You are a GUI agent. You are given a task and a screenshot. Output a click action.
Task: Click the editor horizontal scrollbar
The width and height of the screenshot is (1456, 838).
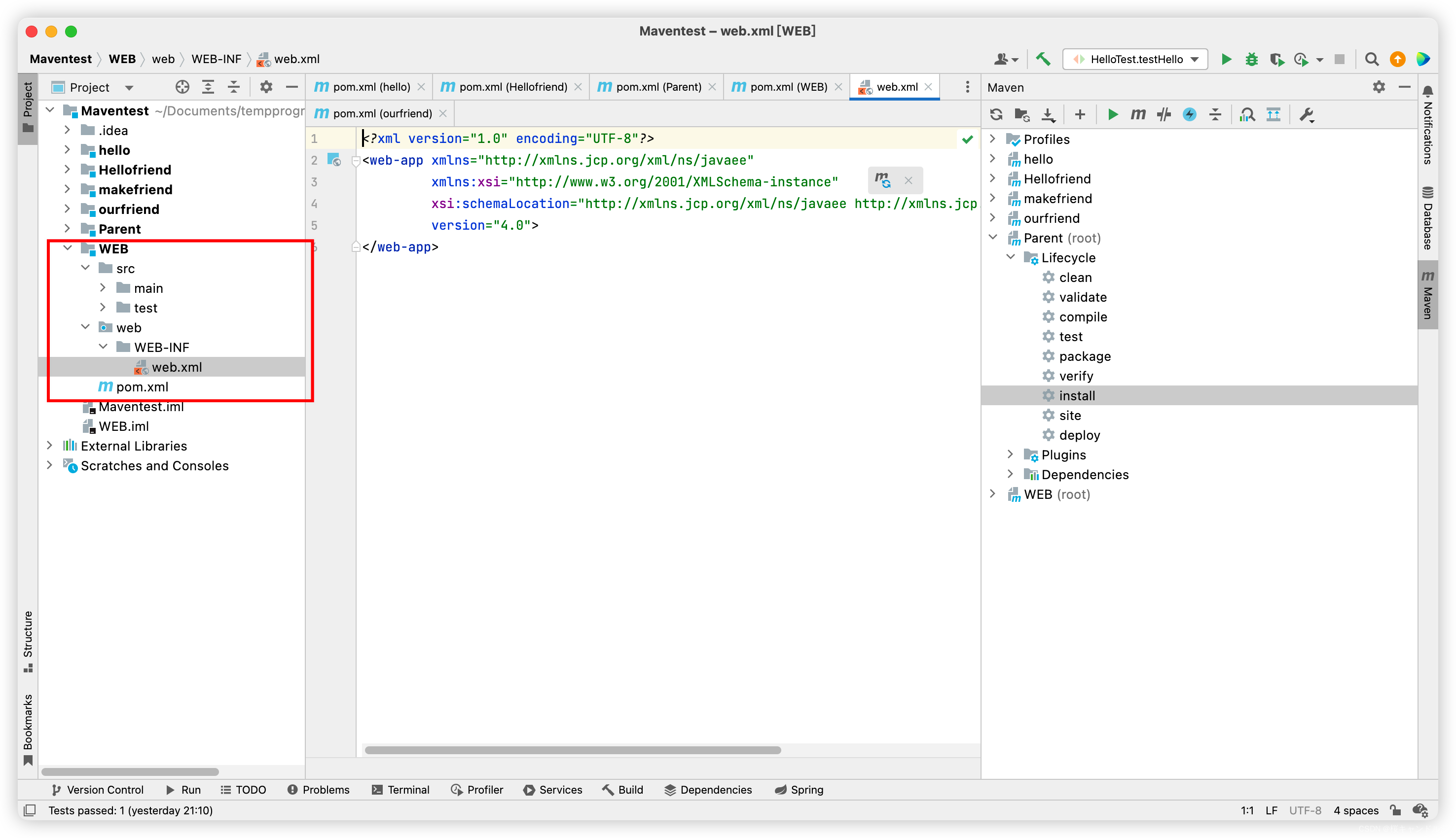[573, 750]
